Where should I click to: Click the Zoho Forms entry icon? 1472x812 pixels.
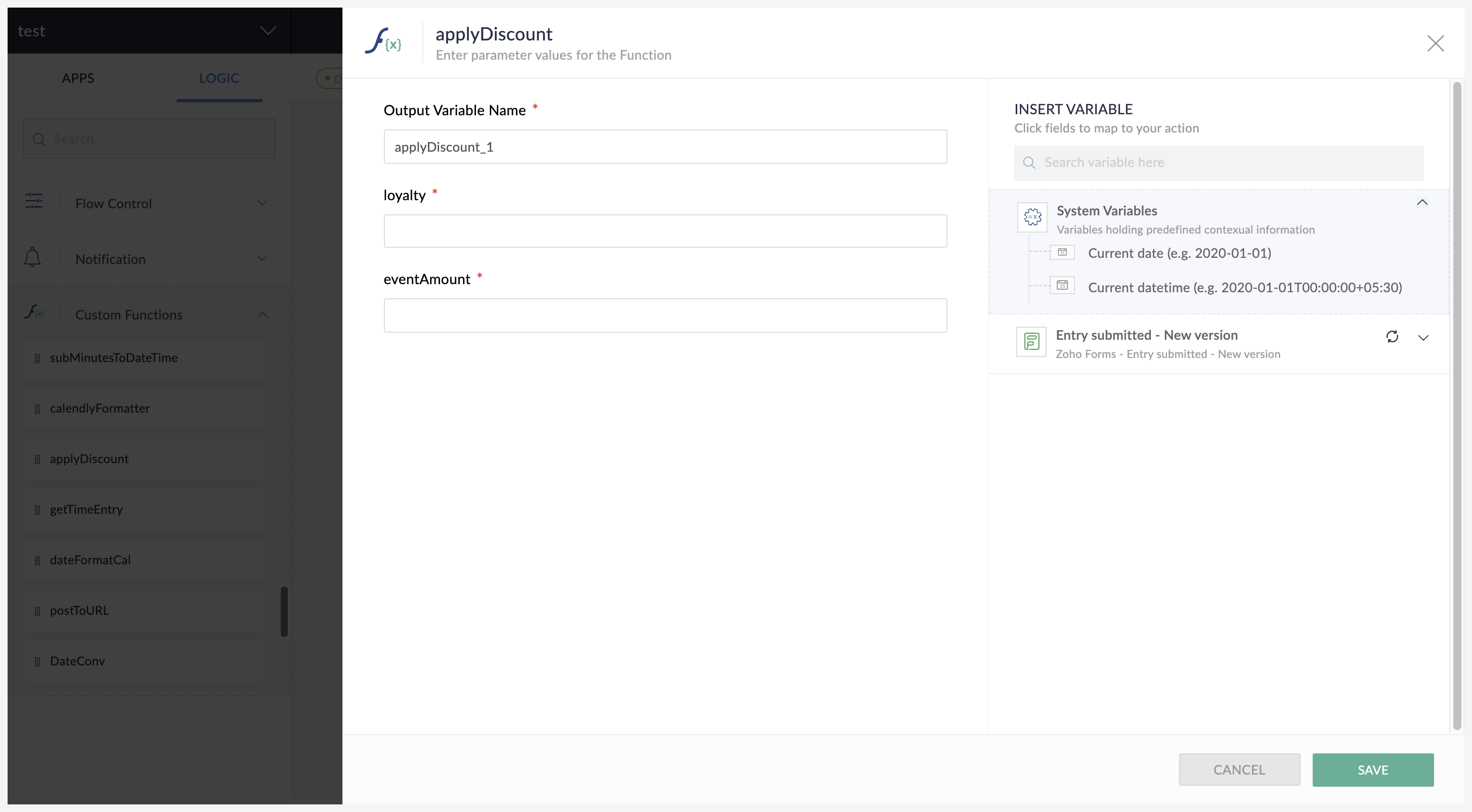[x=1031, y=342]
